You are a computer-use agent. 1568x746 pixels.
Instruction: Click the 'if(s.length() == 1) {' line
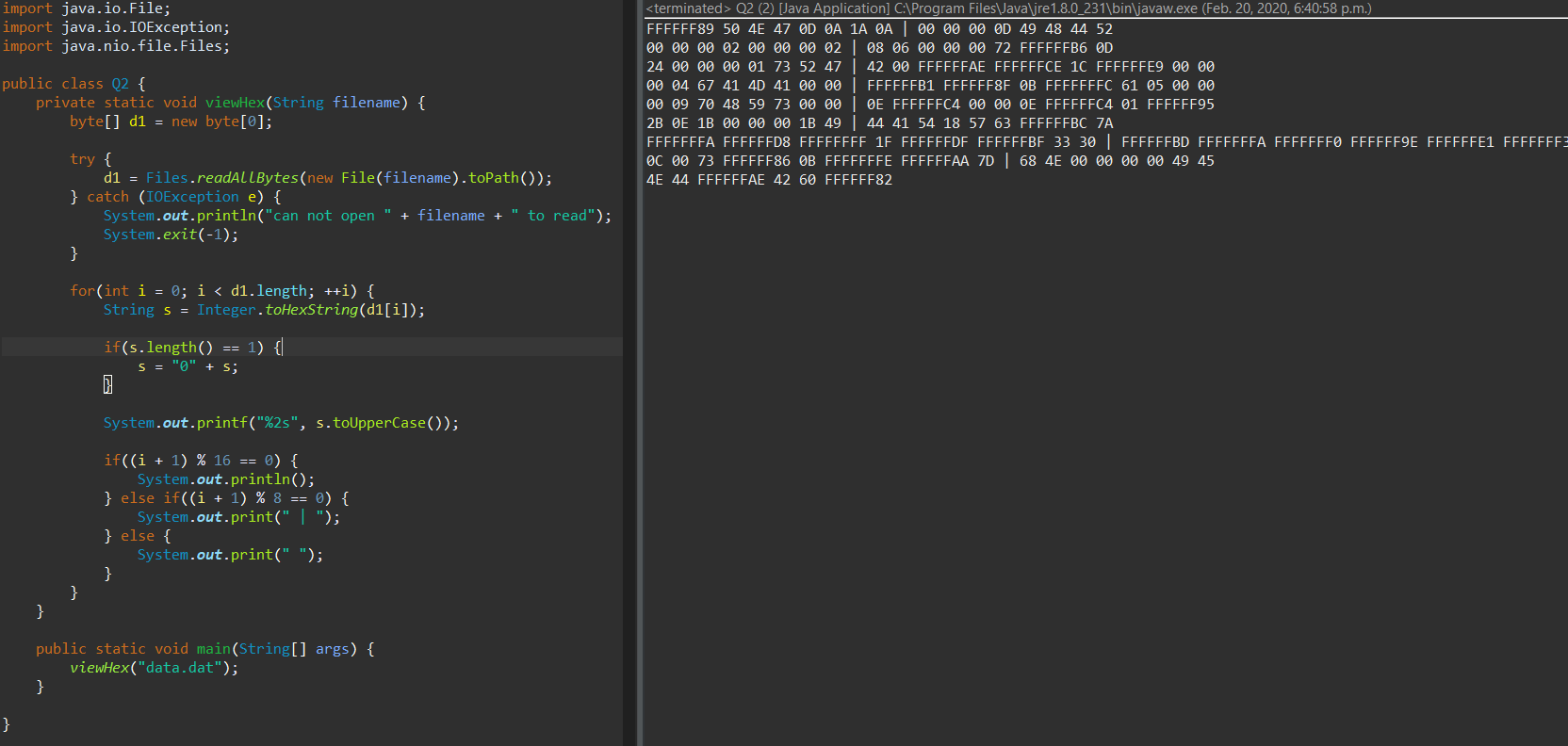tap(192, 348)
